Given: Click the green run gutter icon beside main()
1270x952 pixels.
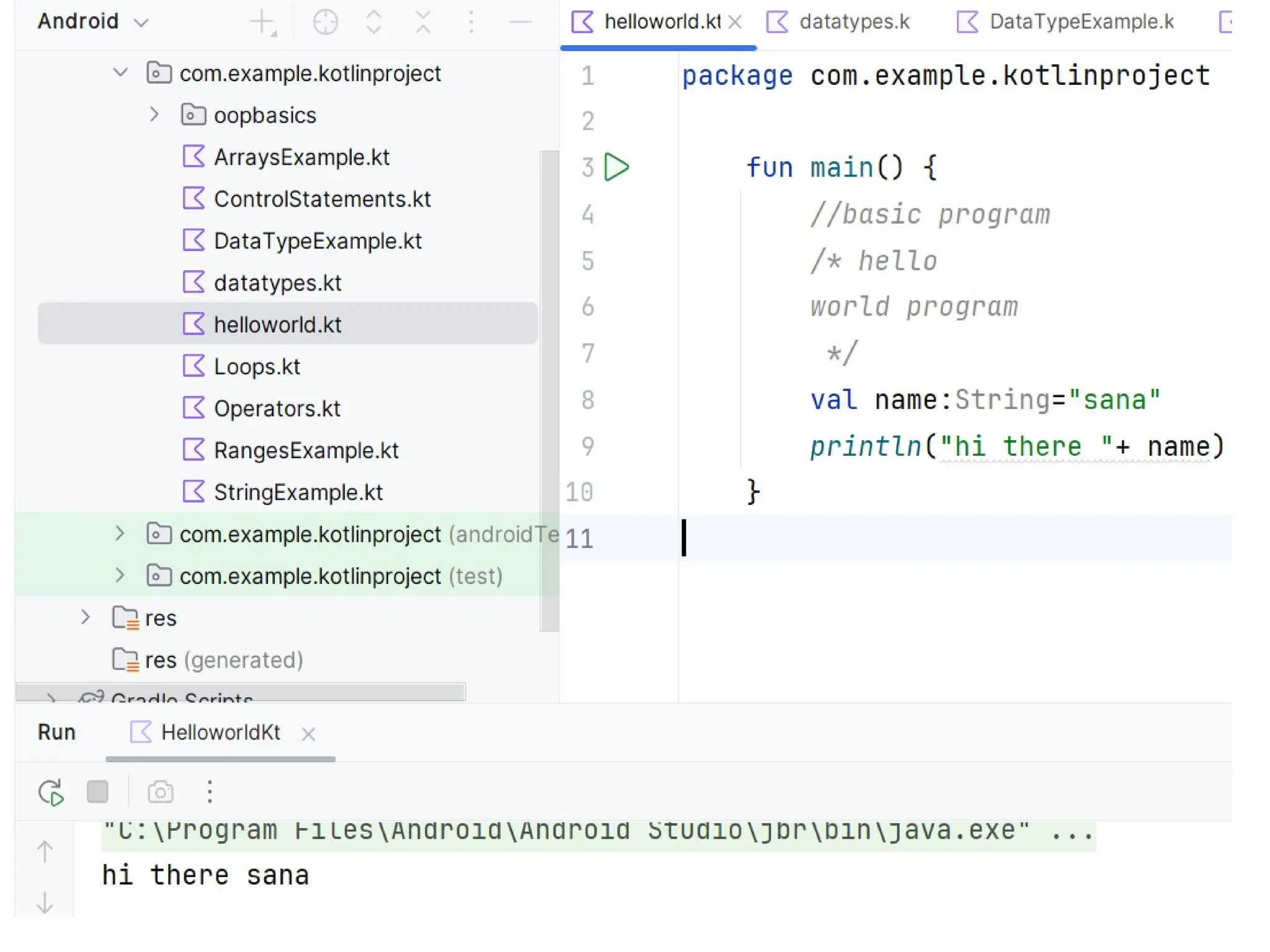Looking at the screenshot, I should tap(616, 167).
